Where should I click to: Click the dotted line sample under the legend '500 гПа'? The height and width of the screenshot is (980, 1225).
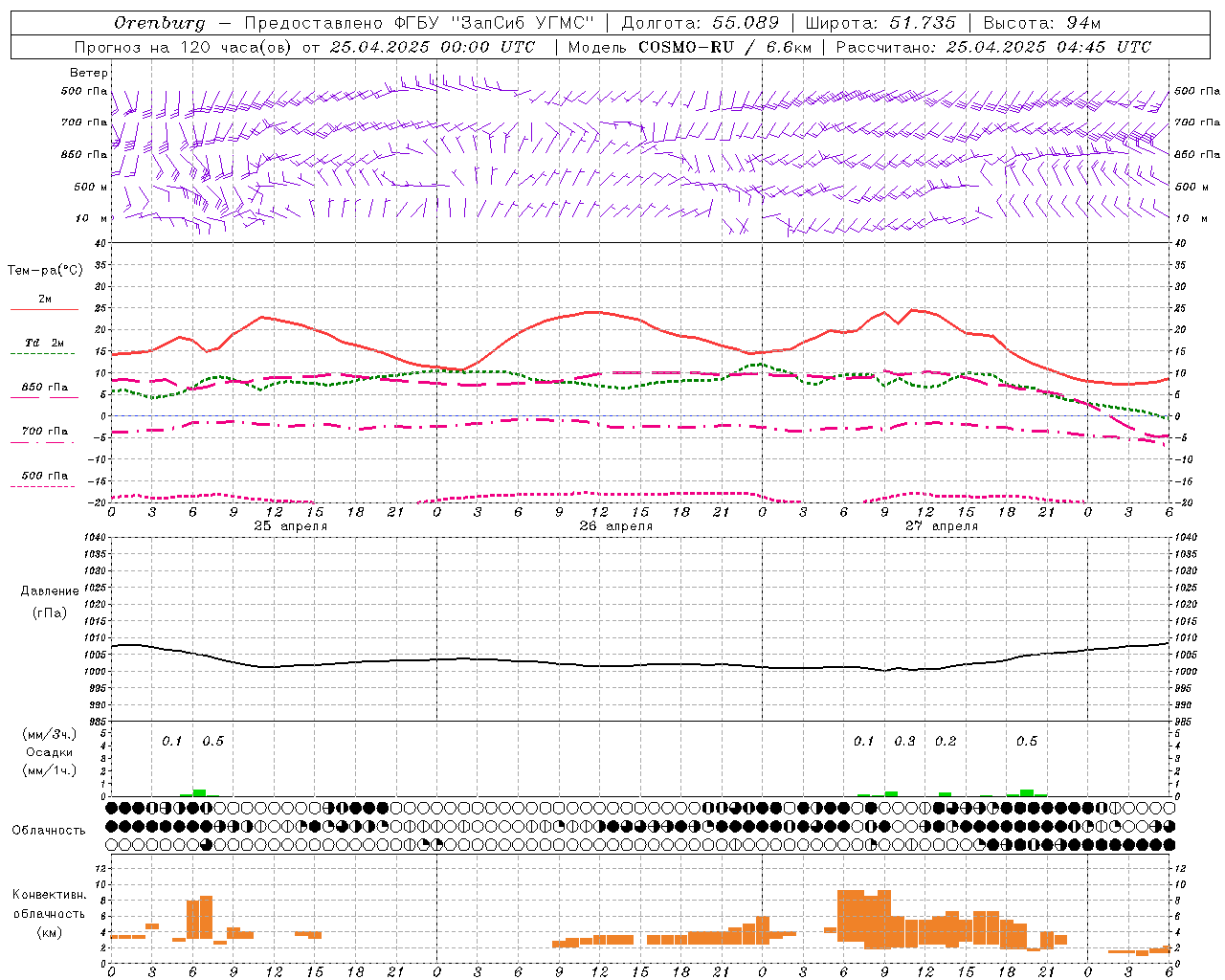tap(43, 486)
